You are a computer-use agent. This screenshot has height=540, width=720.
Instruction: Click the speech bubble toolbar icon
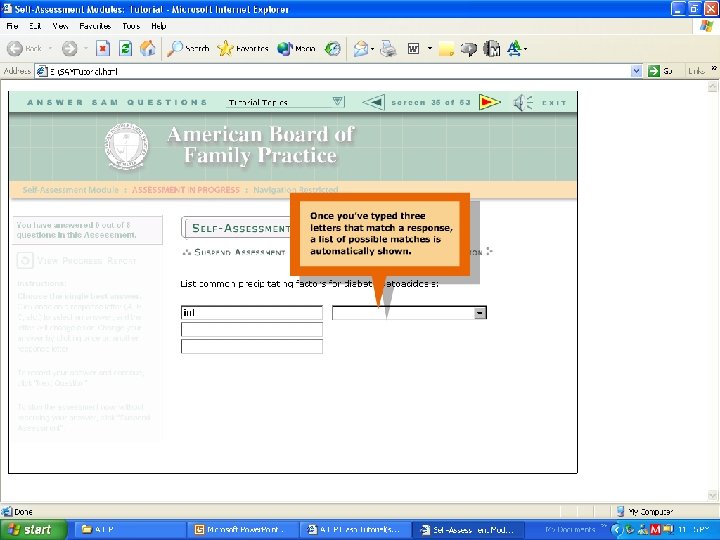469,49
